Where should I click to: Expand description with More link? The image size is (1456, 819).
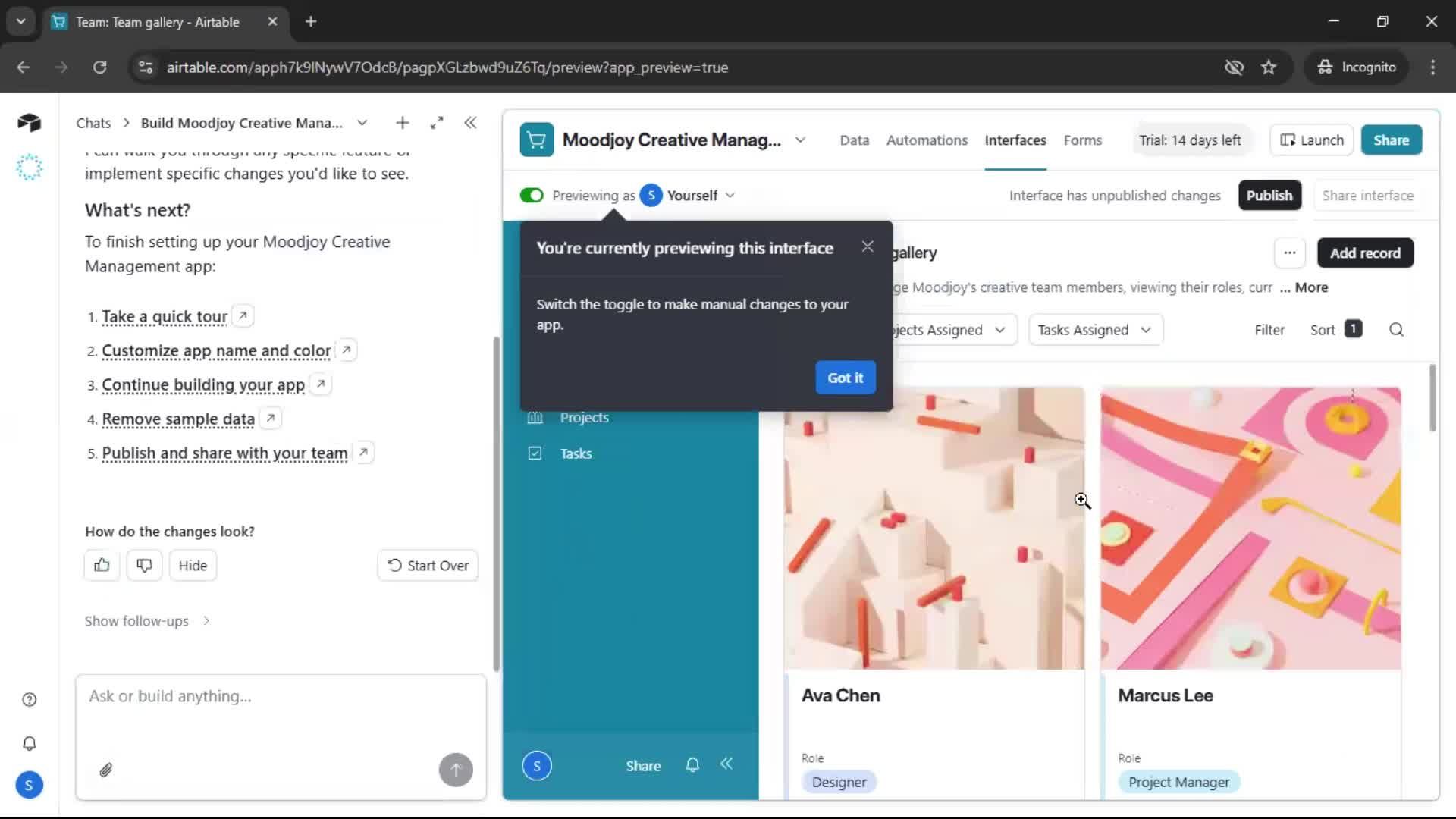click(x=1311, y=287)
